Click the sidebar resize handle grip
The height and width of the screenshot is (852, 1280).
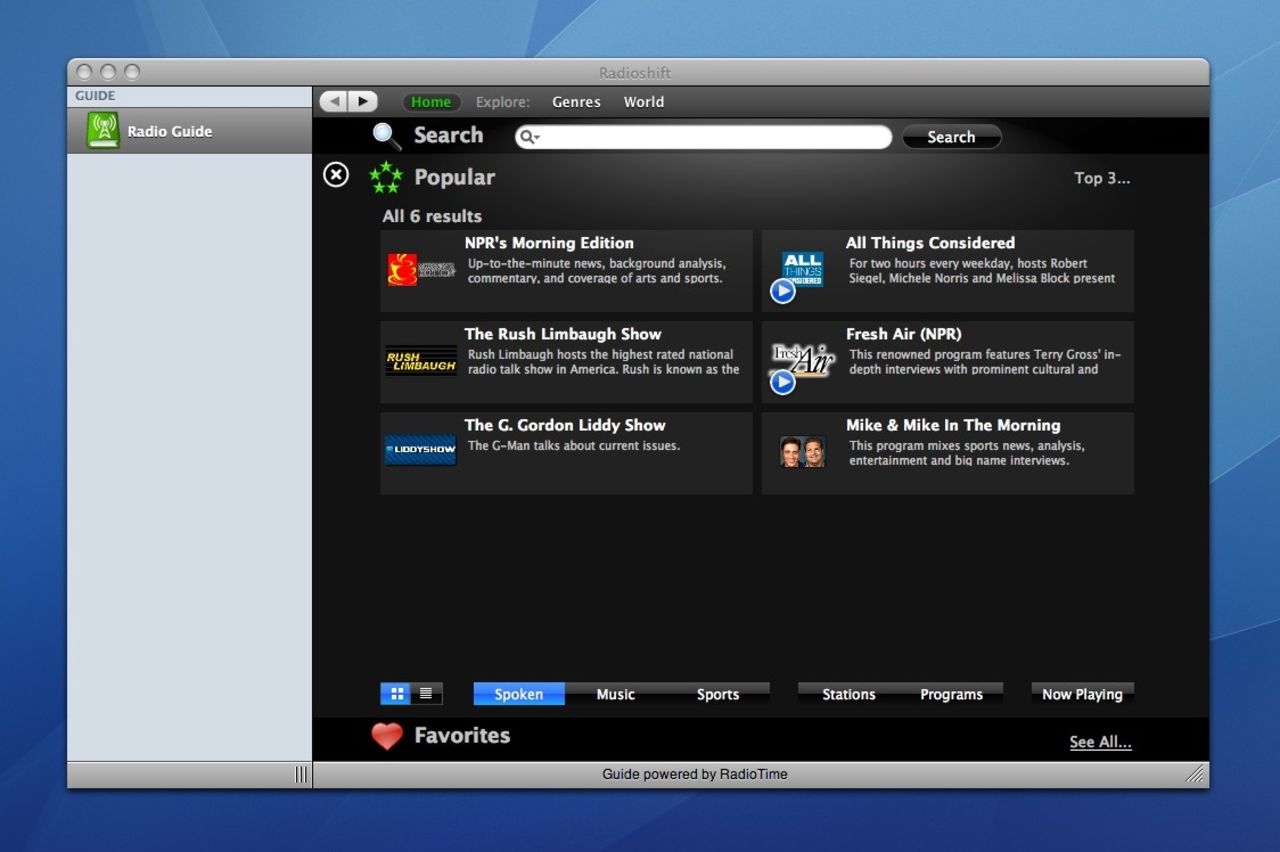[301, 775]
